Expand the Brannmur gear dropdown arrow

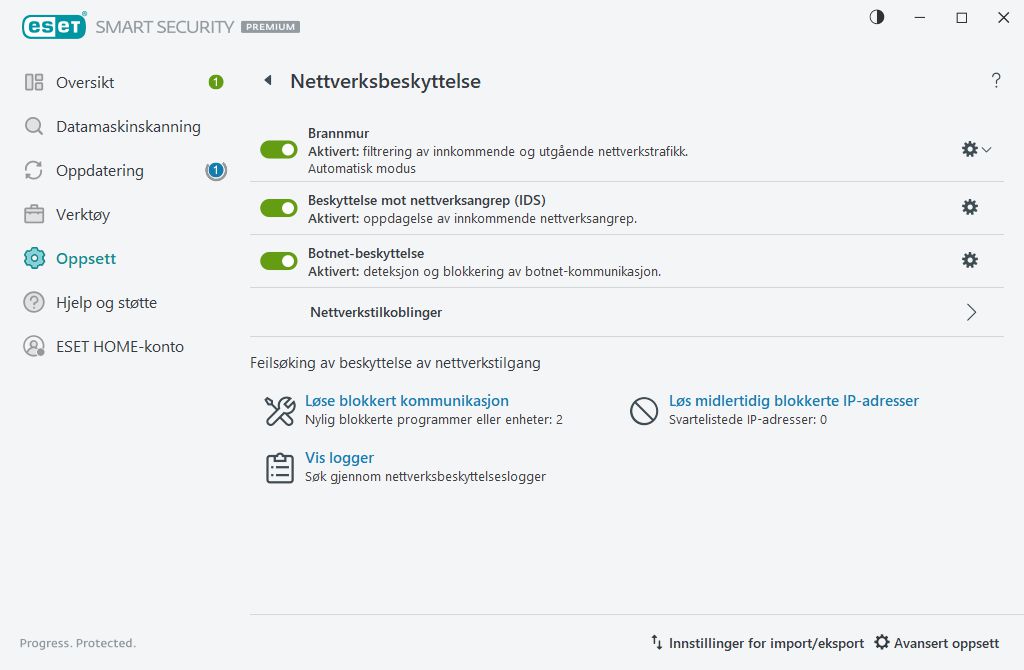[986, 151]
